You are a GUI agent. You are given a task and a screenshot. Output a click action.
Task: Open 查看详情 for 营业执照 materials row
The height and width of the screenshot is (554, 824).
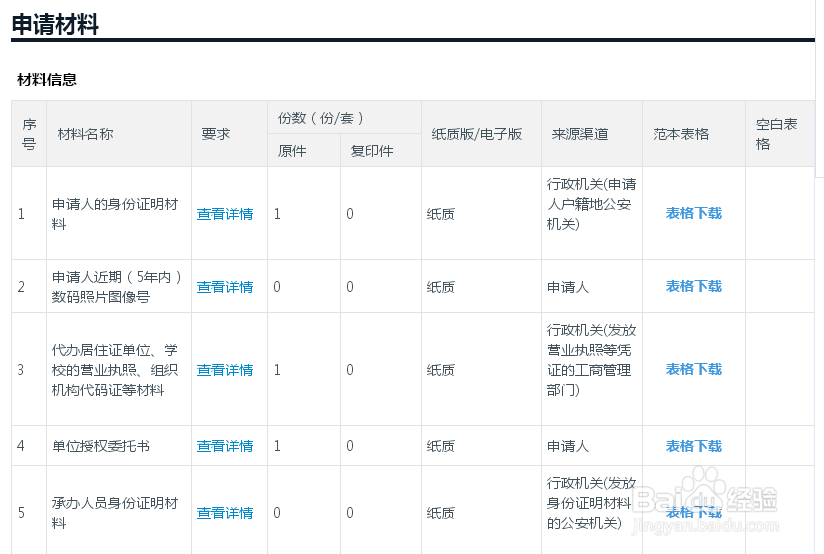point(225,370)
